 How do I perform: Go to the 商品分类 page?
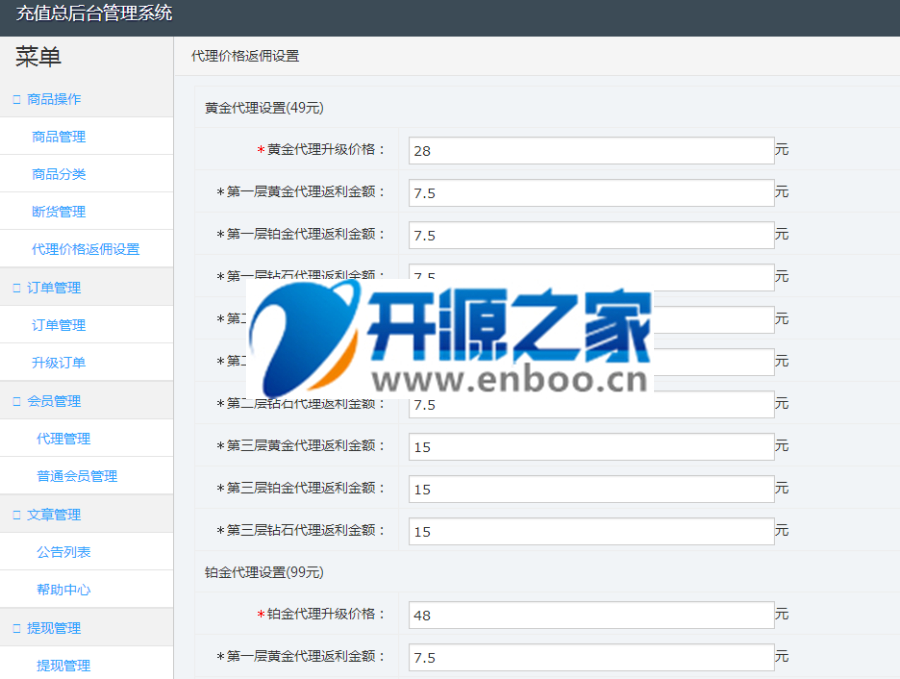coord(59,174)
